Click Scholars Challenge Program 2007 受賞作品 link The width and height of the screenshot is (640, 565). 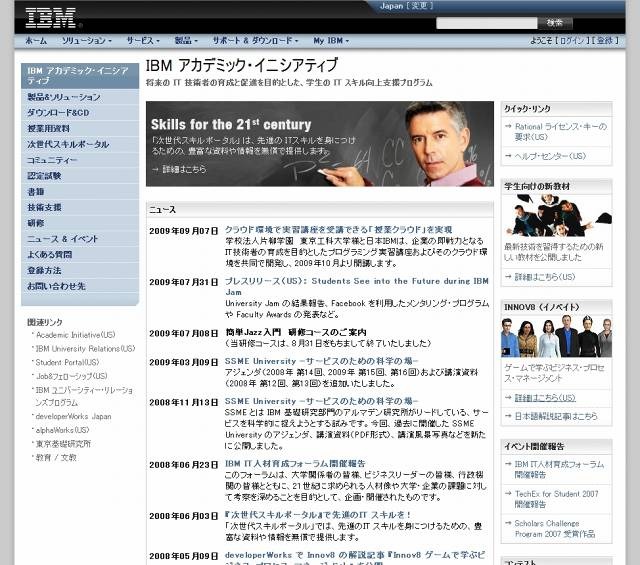pos(555,529)
